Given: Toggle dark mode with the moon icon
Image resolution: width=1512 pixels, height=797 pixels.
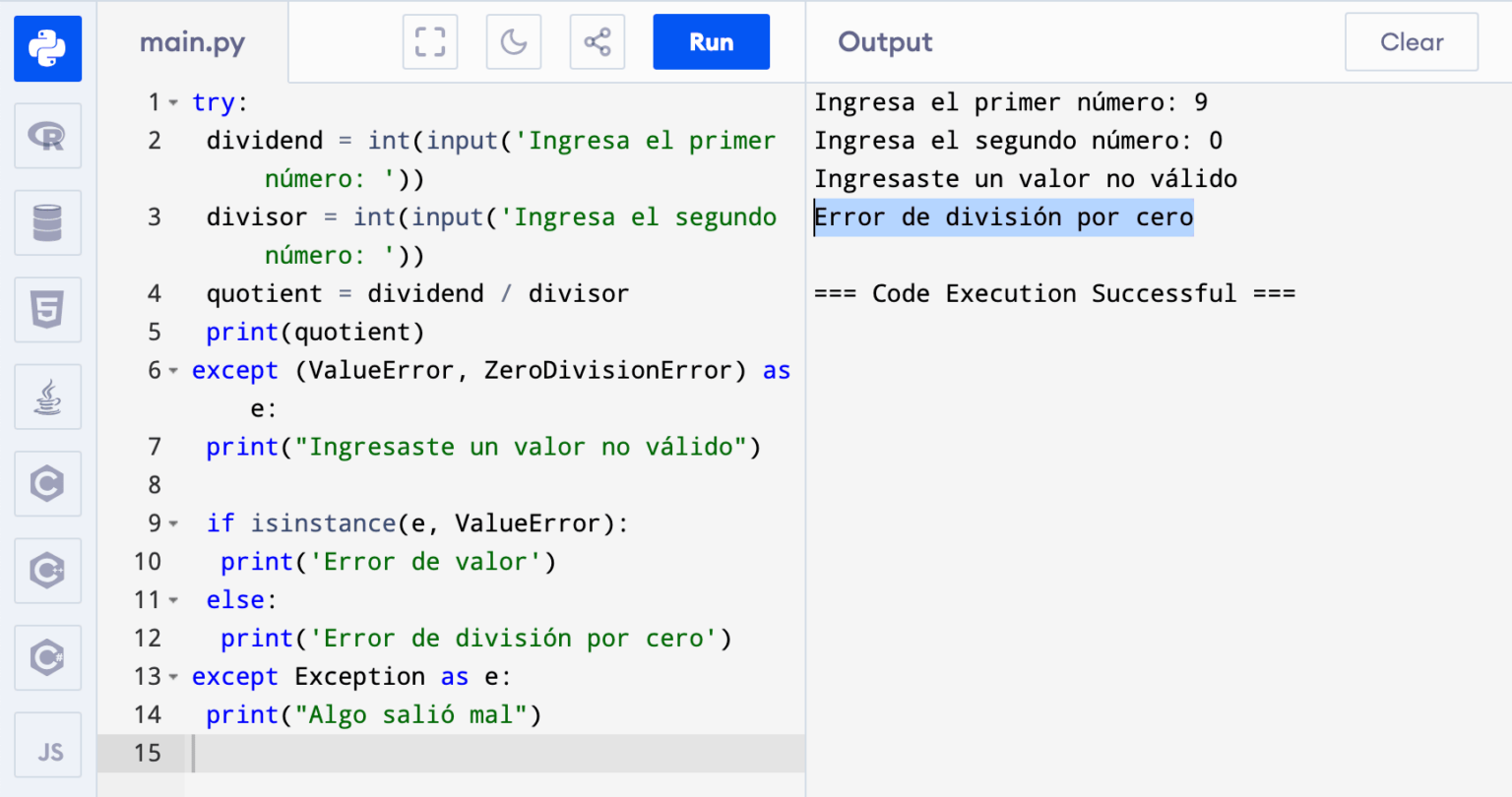Looking at the screenshot, I should coord(513,41).
